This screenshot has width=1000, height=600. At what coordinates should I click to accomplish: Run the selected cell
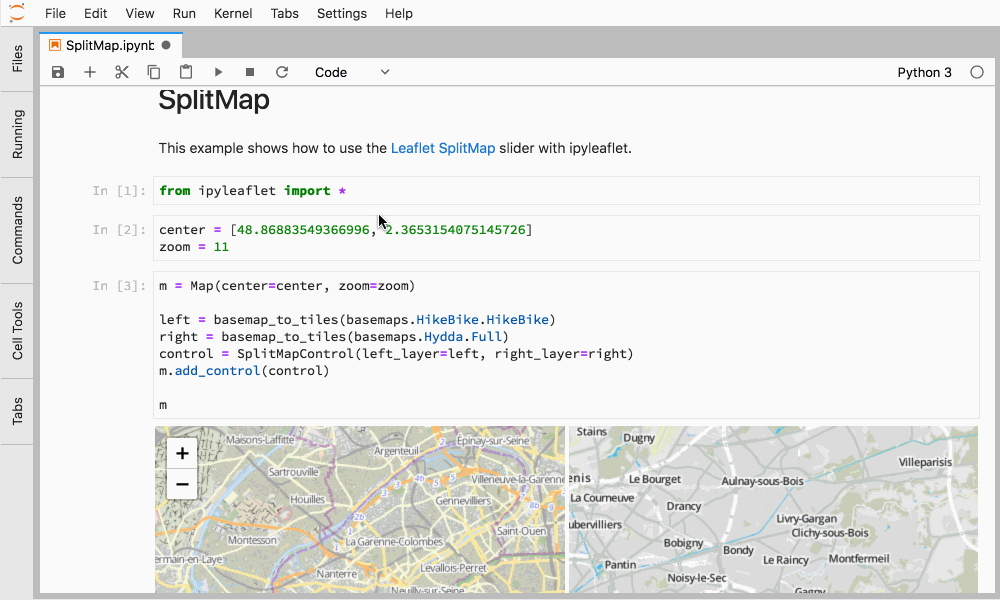coord(218,72)
